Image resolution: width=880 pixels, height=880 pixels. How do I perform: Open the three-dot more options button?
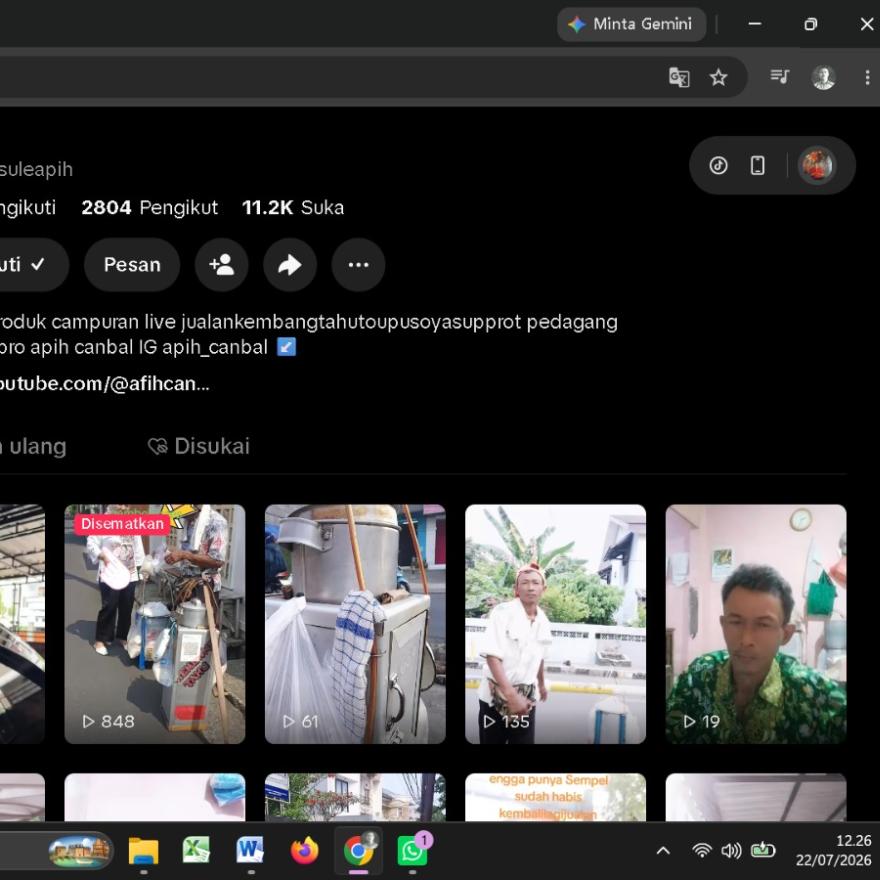click(358, 264)
